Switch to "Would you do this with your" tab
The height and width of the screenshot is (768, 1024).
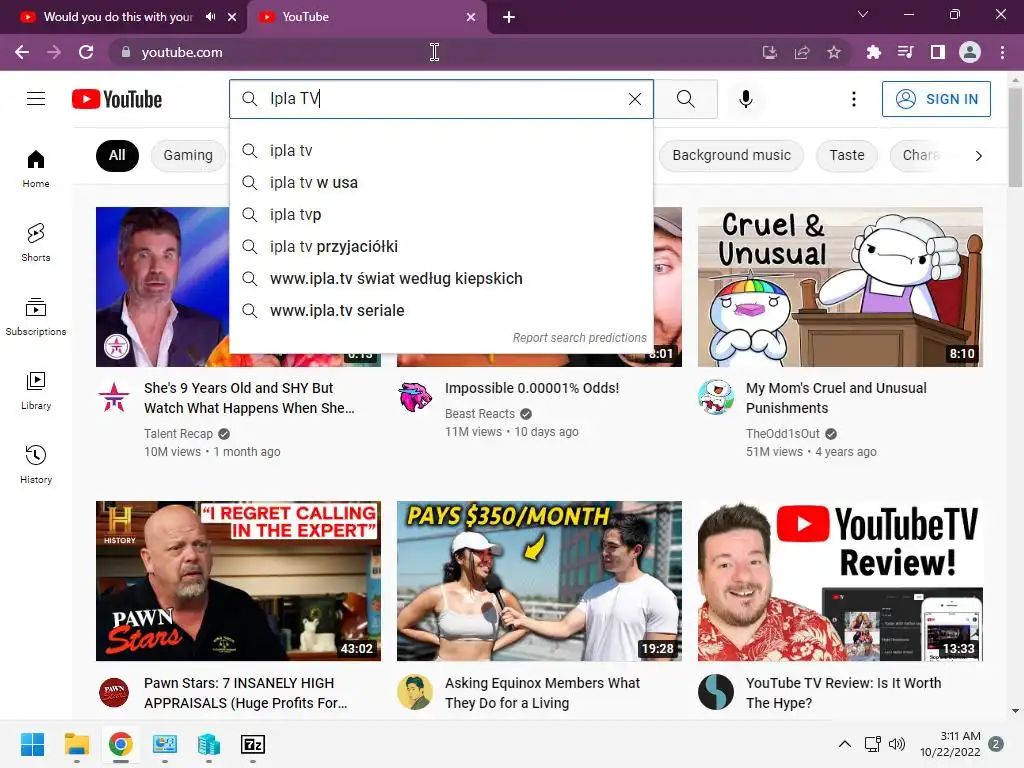pyautogui.click(x=118, y=17)
